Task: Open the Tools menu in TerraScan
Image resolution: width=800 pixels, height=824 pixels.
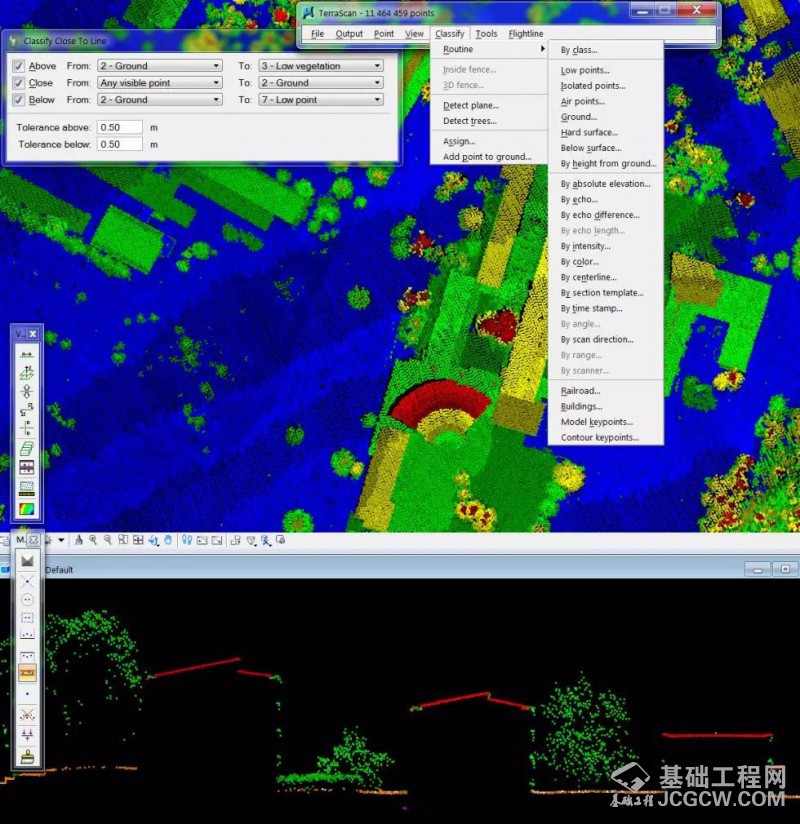Action: click(x=486, y=34)
